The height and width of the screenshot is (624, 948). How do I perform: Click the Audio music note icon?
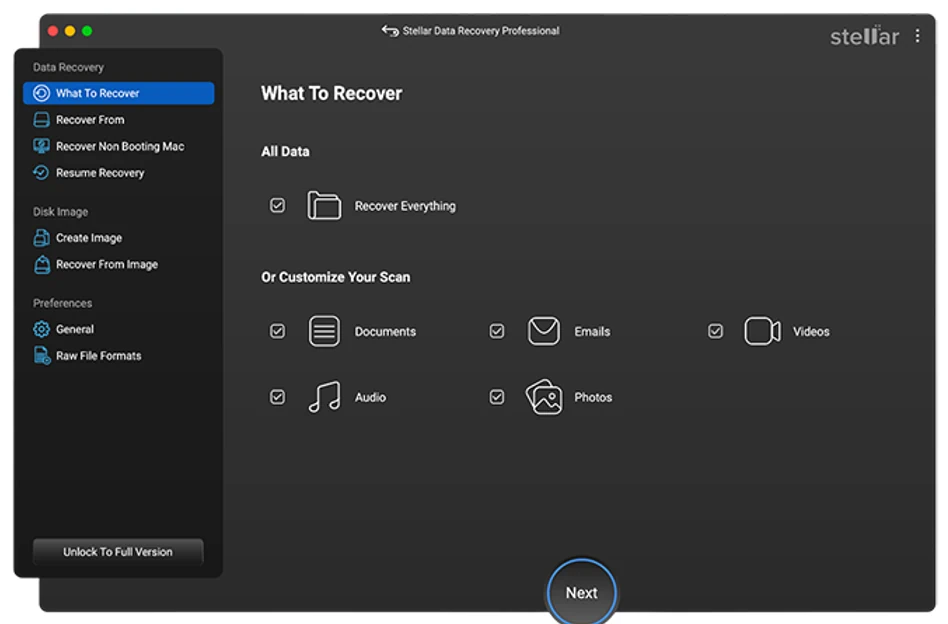pos(324,397)
